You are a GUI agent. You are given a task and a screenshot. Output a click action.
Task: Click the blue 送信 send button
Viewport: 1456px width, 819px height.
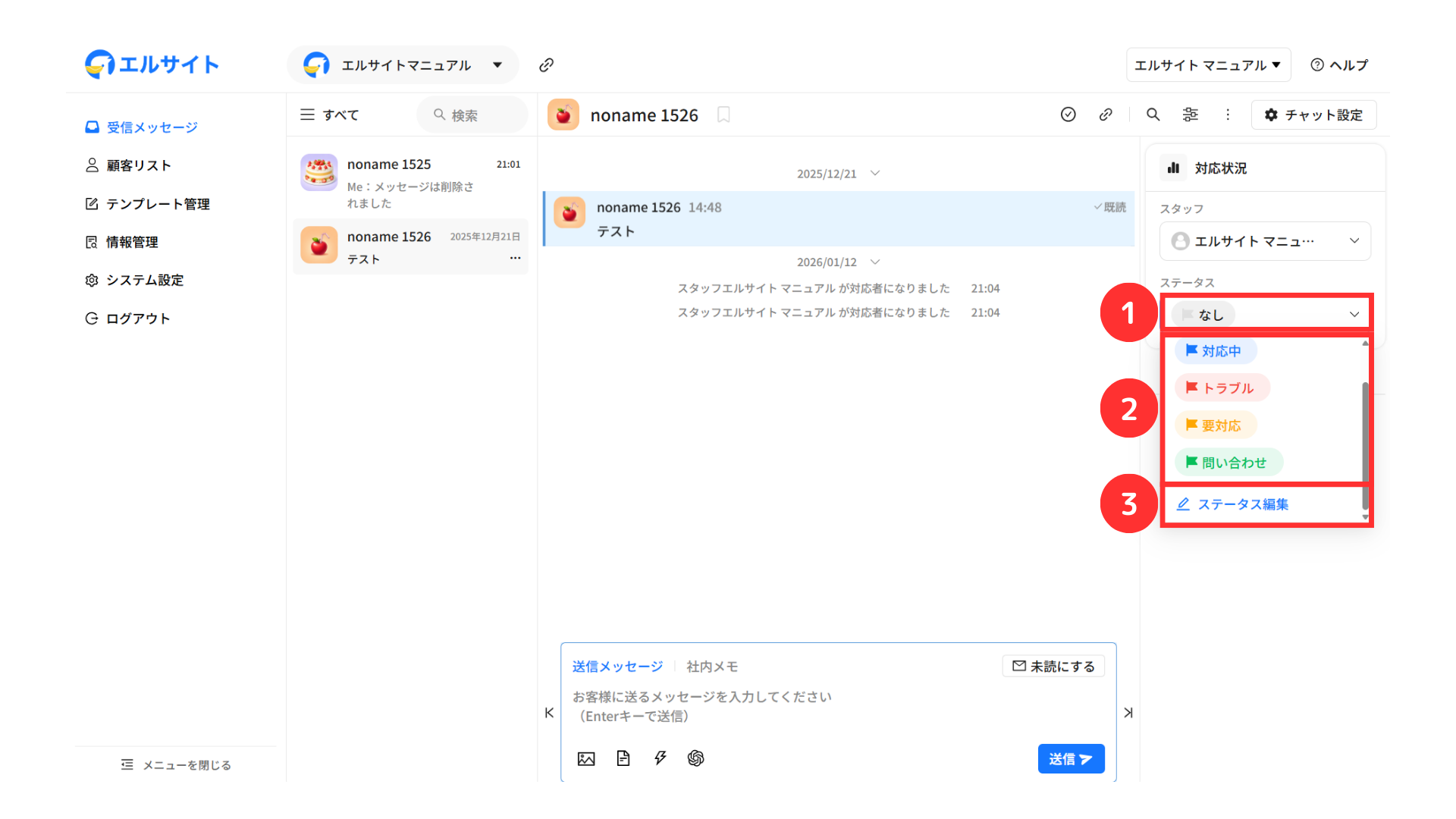tap(1070, 759)
